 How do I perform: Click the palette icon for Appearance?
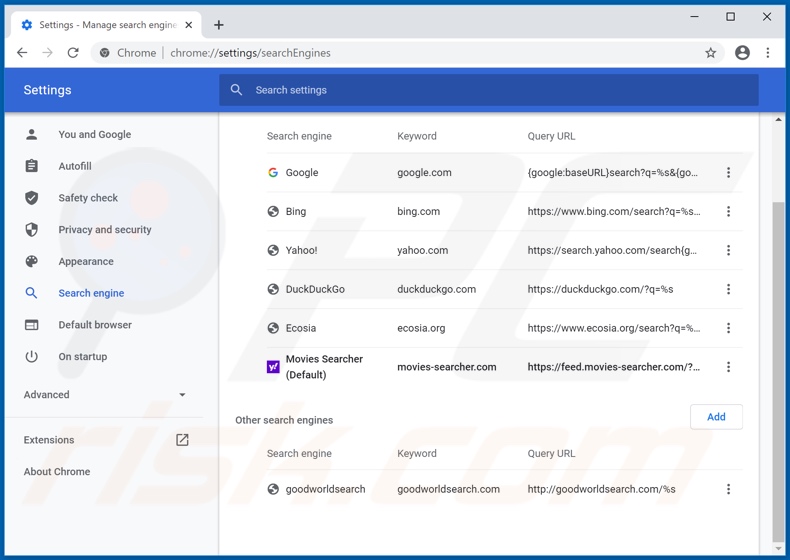pyautogui.click(x=32, y=261)
